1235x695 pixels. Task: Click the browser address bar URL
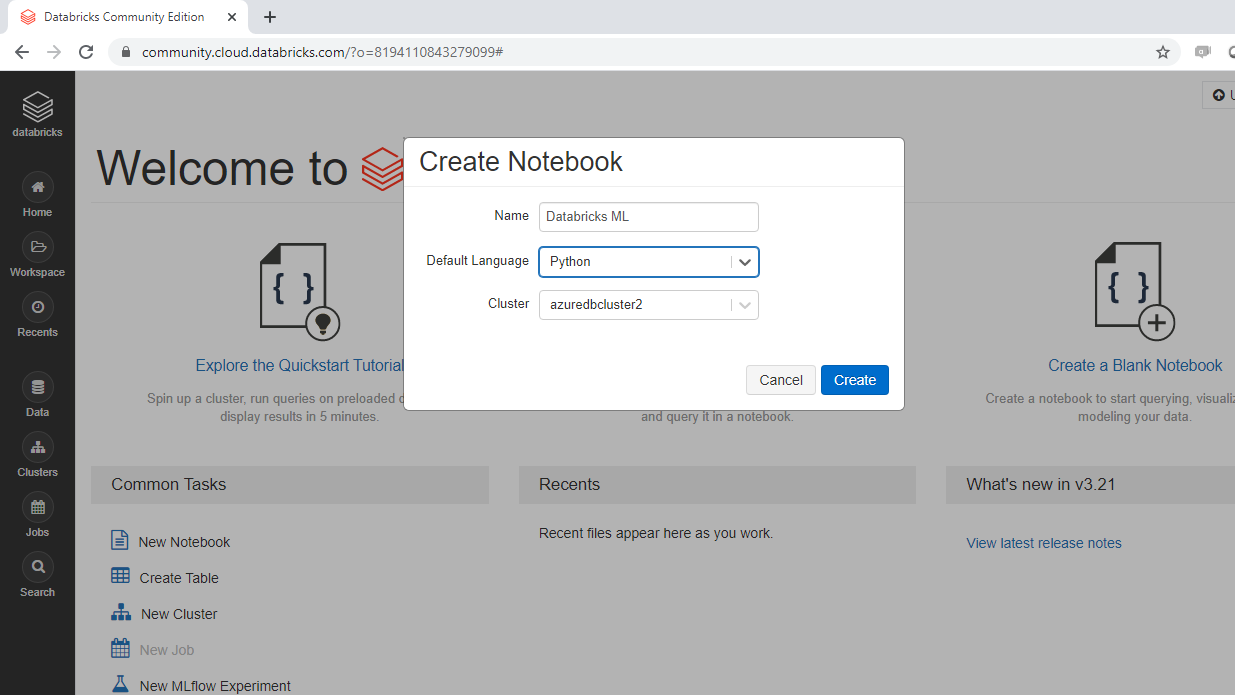322,52
